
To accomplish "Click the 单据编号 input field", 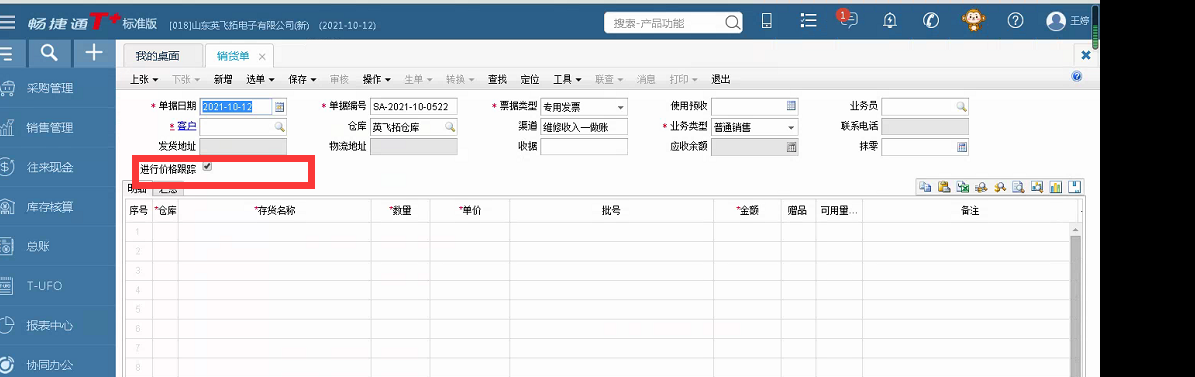I will click(x=414, y=107).
